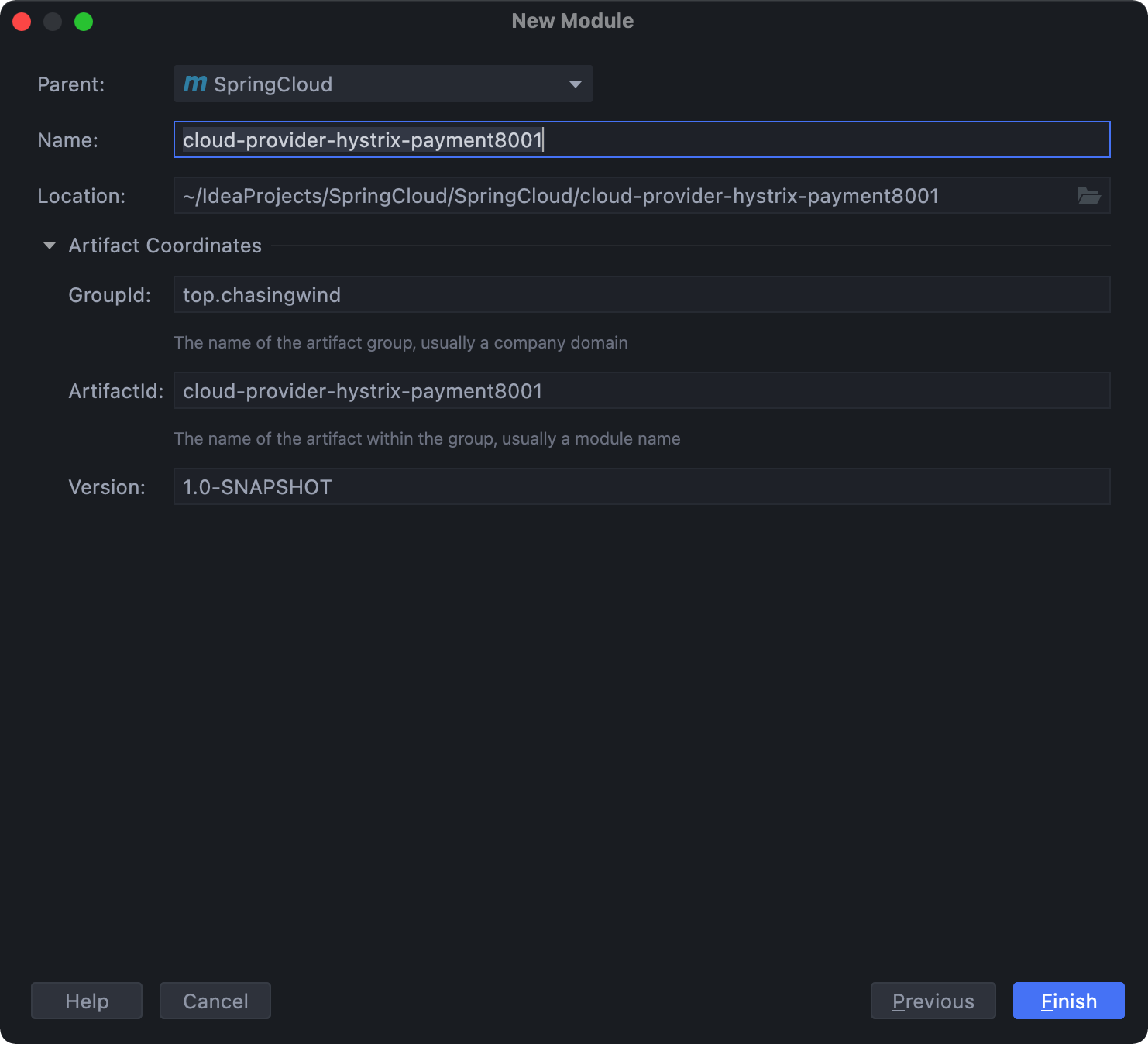Go back with the Previous button
1148x1044 pixels.
click(933, 1001)
